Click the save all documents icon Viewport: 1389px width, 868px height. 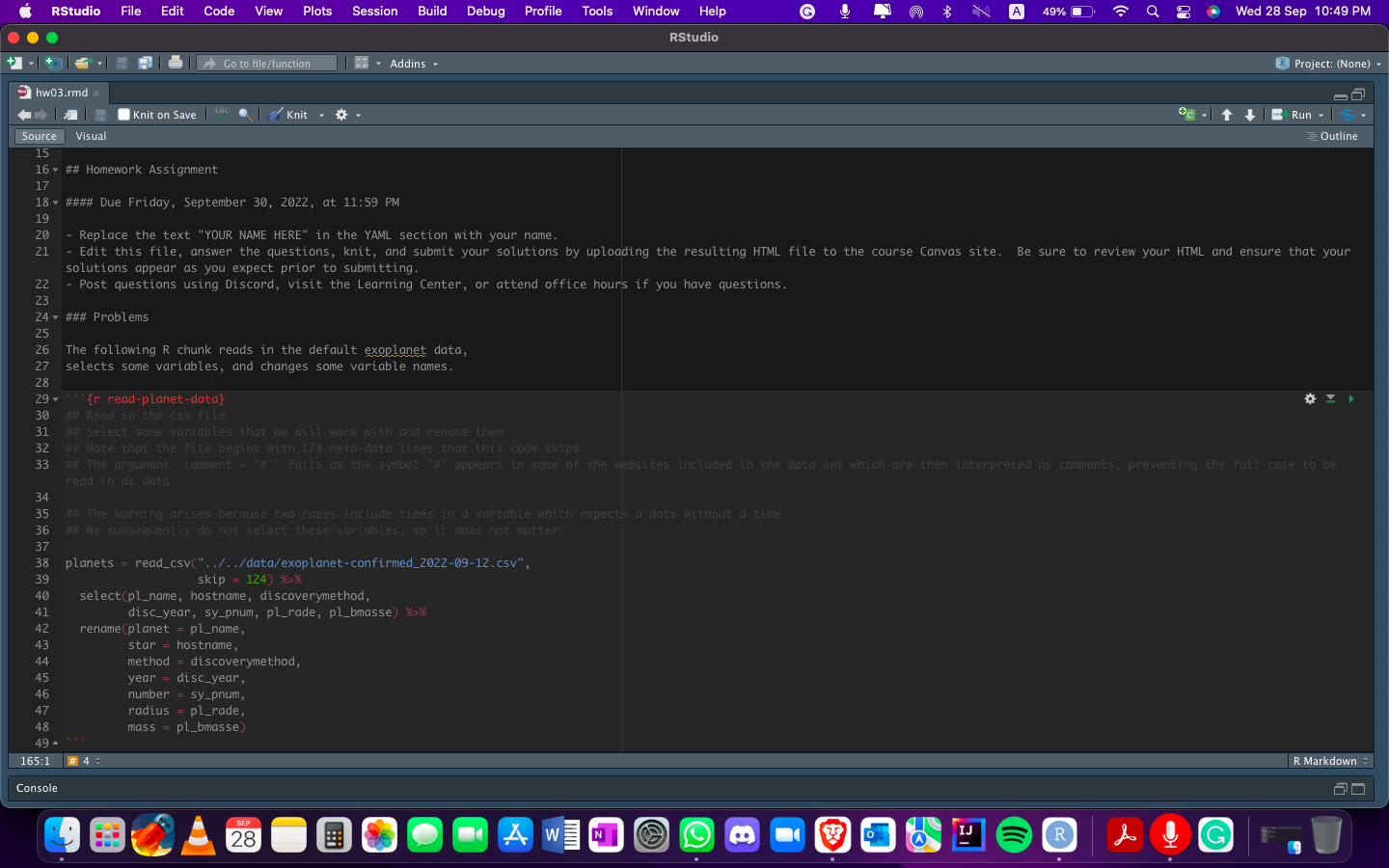(x=145, y=64)
